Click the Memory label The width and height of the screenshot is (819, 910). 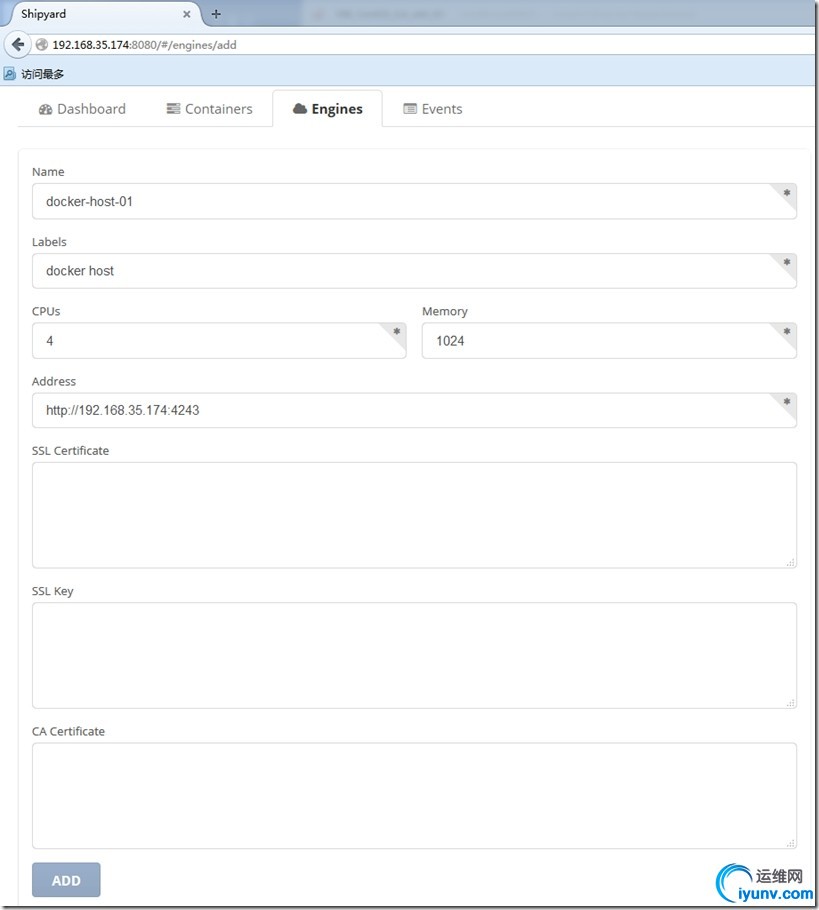coord(445,312)
